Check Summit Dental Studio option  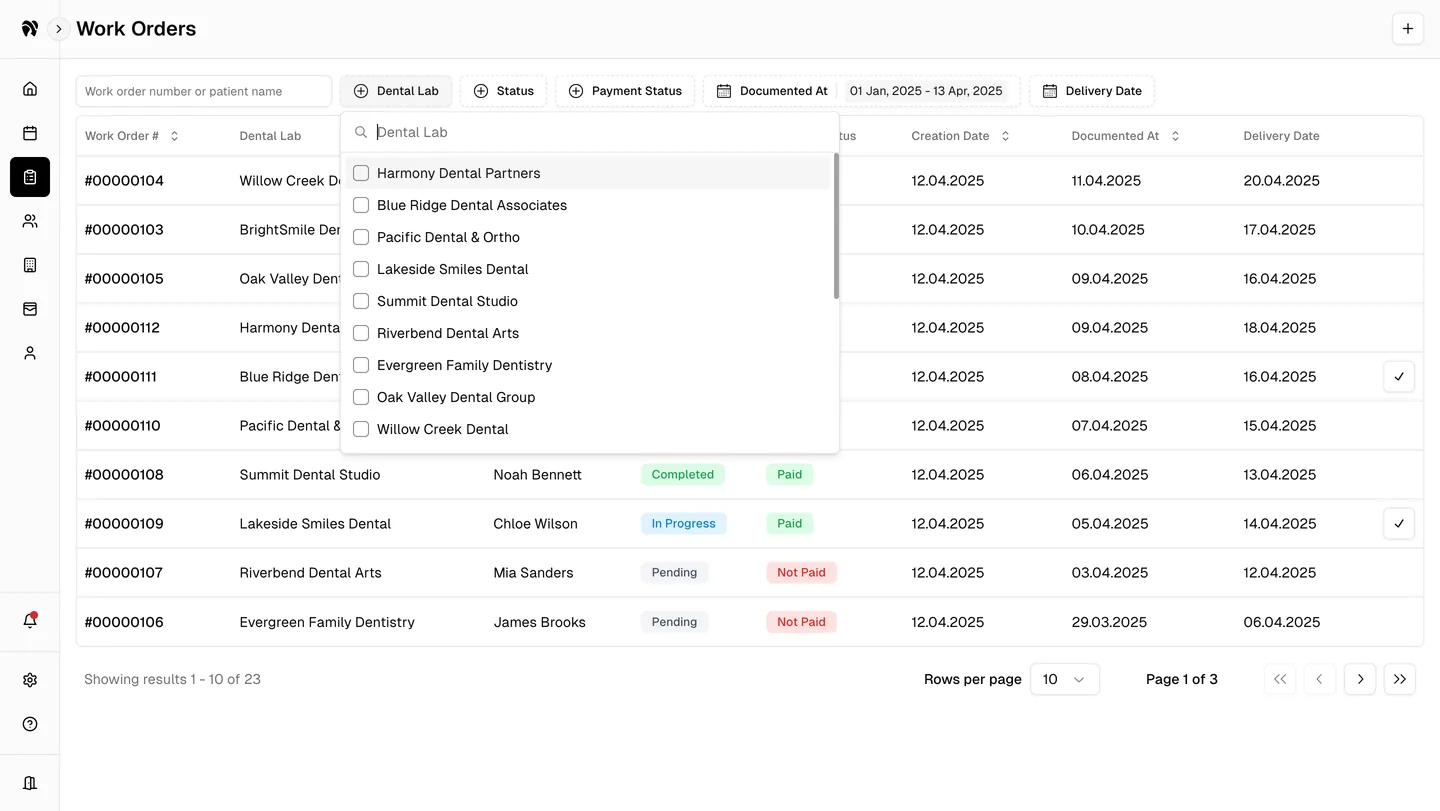[361, 301]
